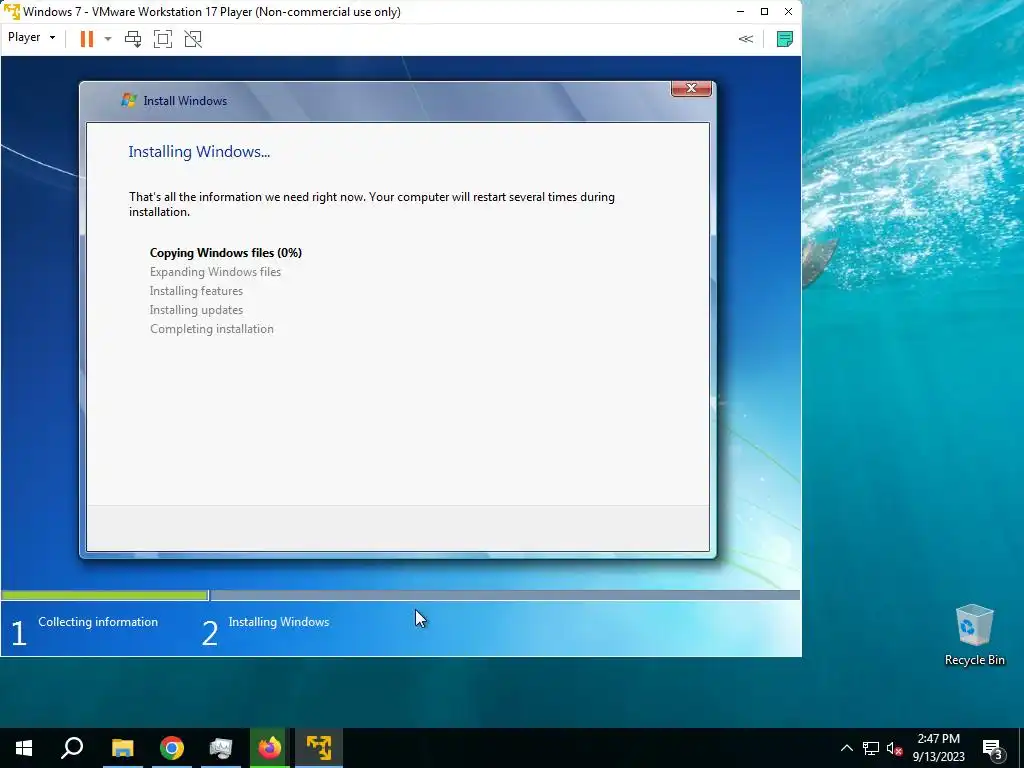Close the Install Windows dialog
The height and width of the screenshot is (768, 1024).
[691, 88]
